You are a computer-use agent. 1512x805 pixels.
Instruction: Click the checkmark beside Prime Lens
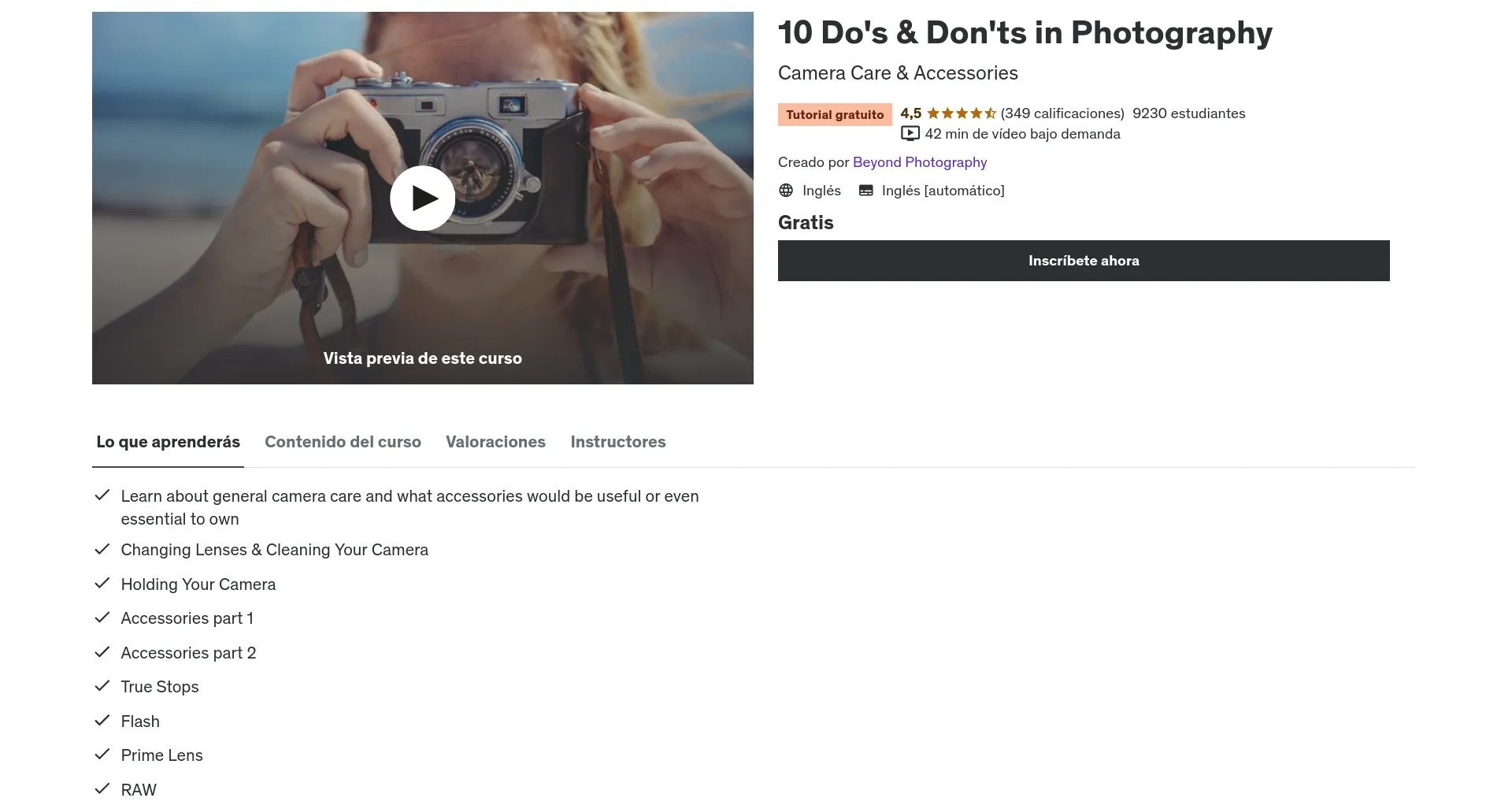[x=102, y=754]
